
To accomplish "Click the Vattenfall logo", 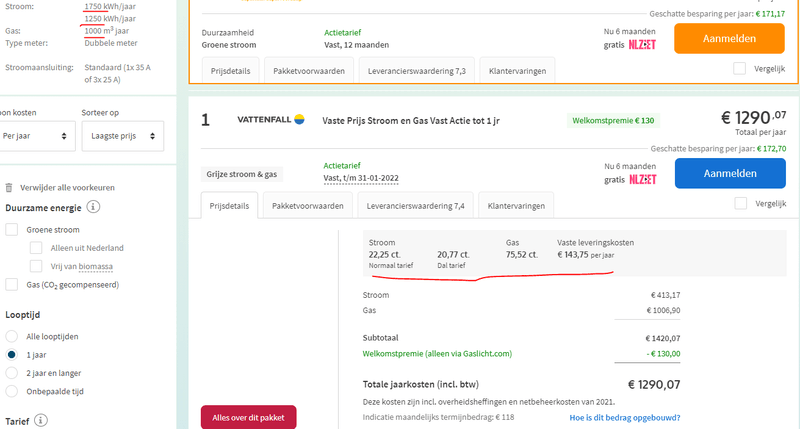I will (271, 120).
